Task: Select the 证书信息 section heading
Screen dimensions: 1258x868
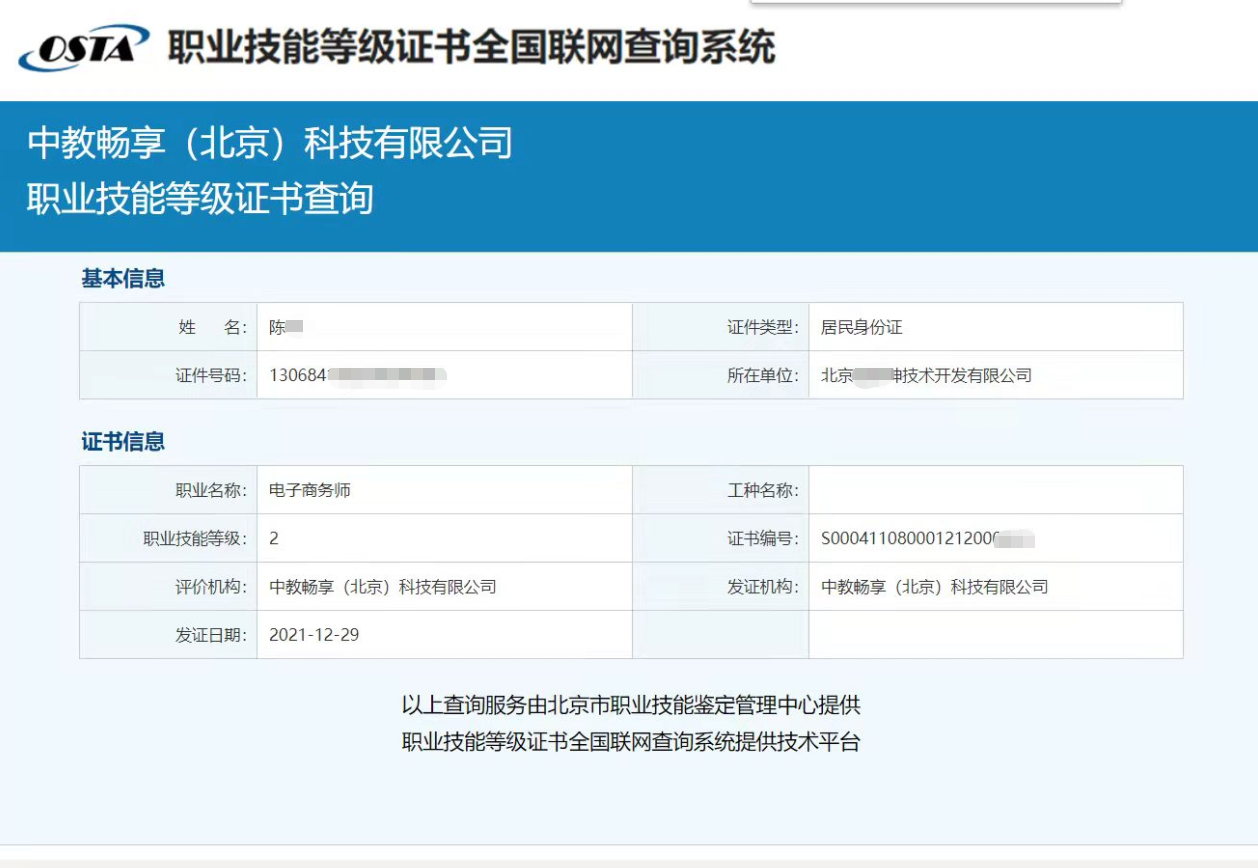Action: pos(123,442)
